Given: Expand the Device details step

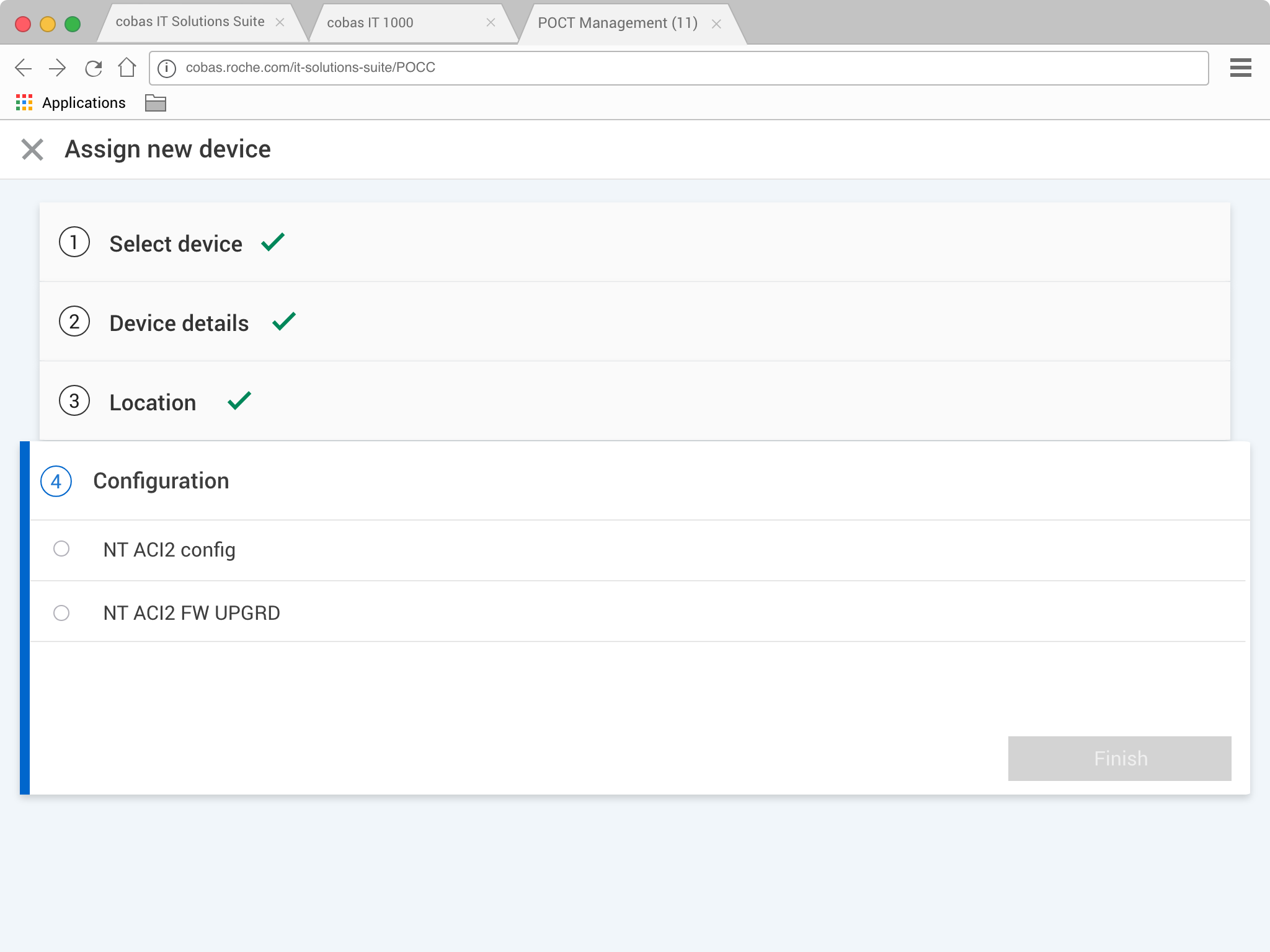Looking at the screenshot, I should coord(179,323).
